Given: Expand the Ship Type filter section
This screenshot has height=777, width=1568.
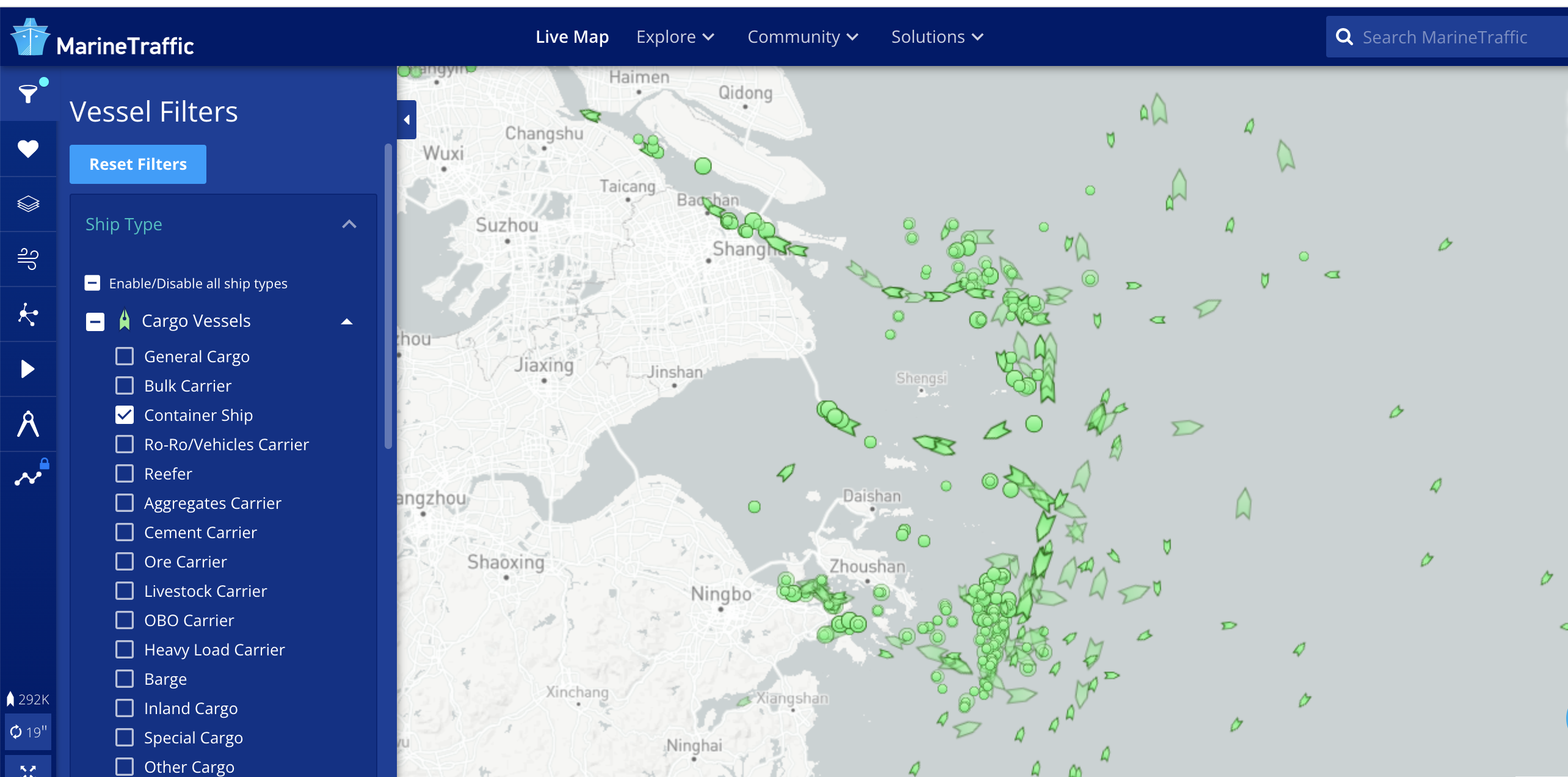Looking at the screenshot, I should [x=349, y=224].
